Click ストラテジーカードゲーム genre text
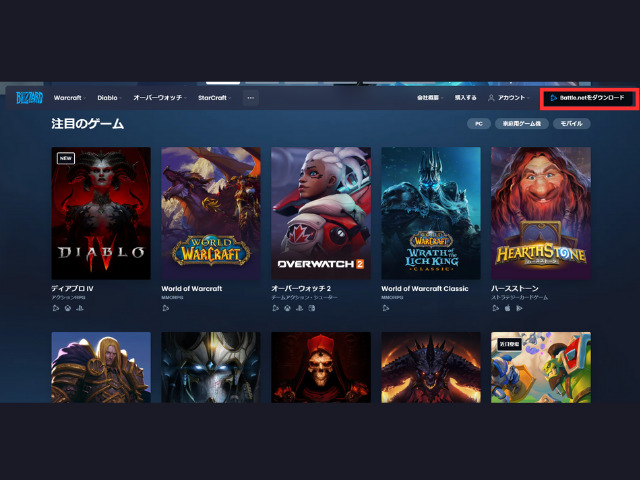This screenshot has height=480, width=640. click(x=520, y=298)
